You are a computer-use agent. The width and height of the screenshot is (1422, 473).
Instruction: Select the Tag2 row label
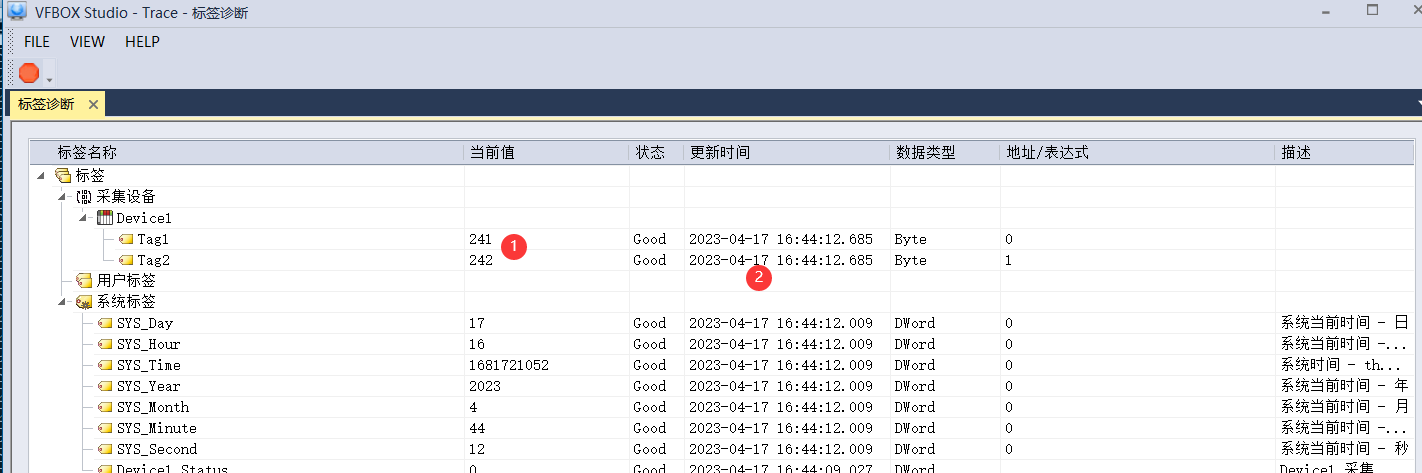pos(153,260)
